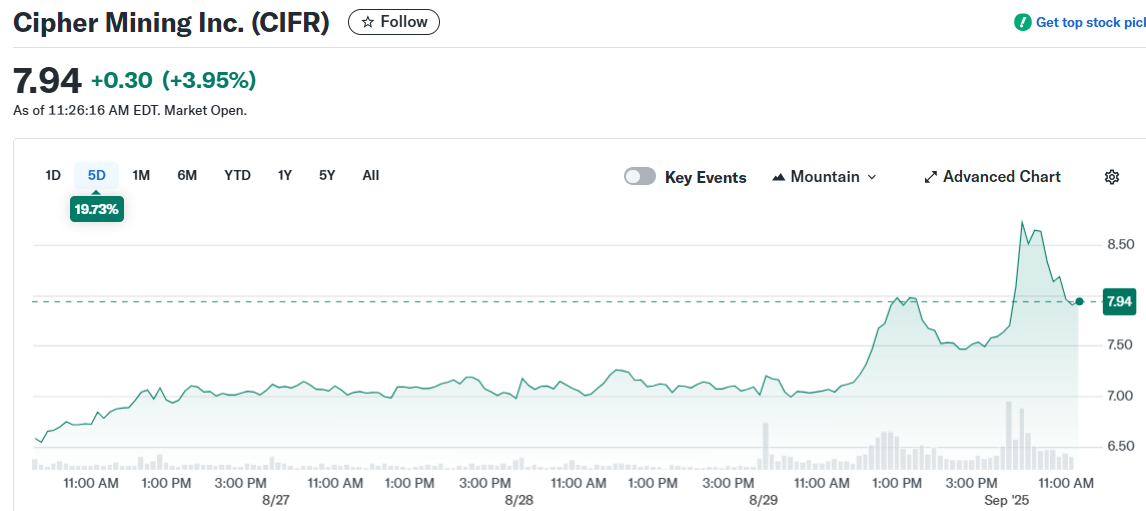The width and height of the screenshot is (1146, 511).
Task: Open Get top stock picks link
Action: 1090,23
